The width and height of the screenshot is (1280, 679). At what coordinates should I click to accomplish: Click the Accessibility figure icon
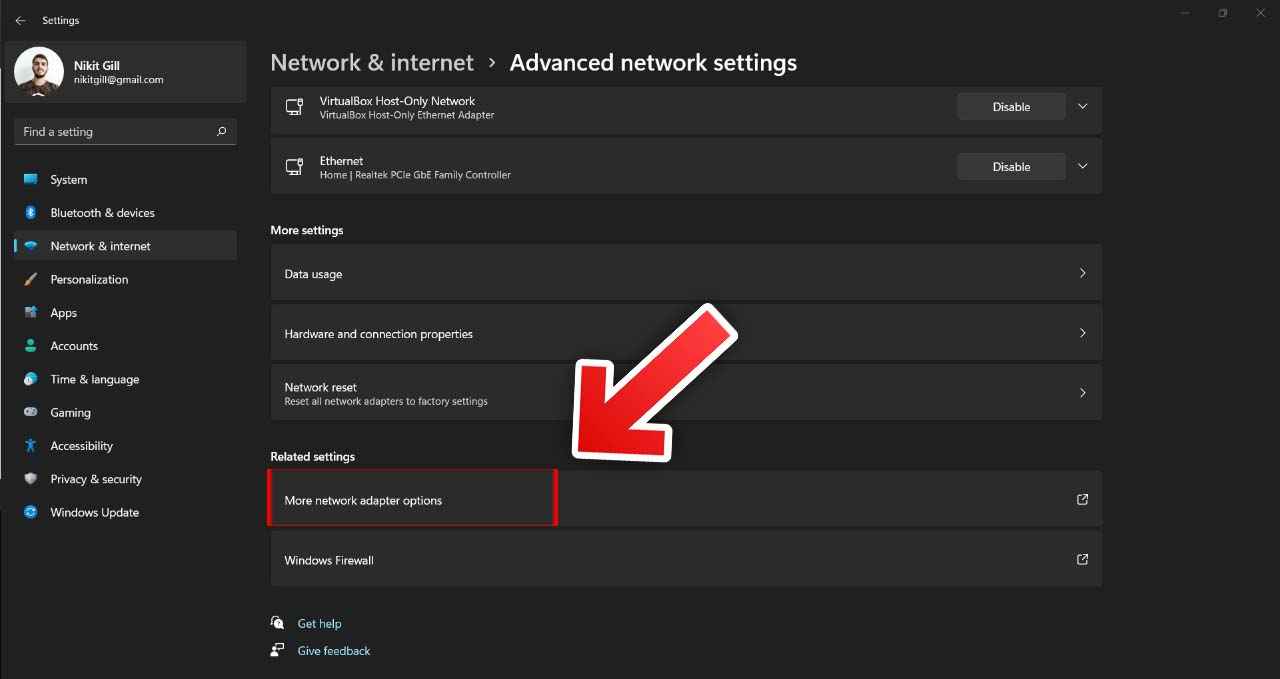[x=30, y=446]
